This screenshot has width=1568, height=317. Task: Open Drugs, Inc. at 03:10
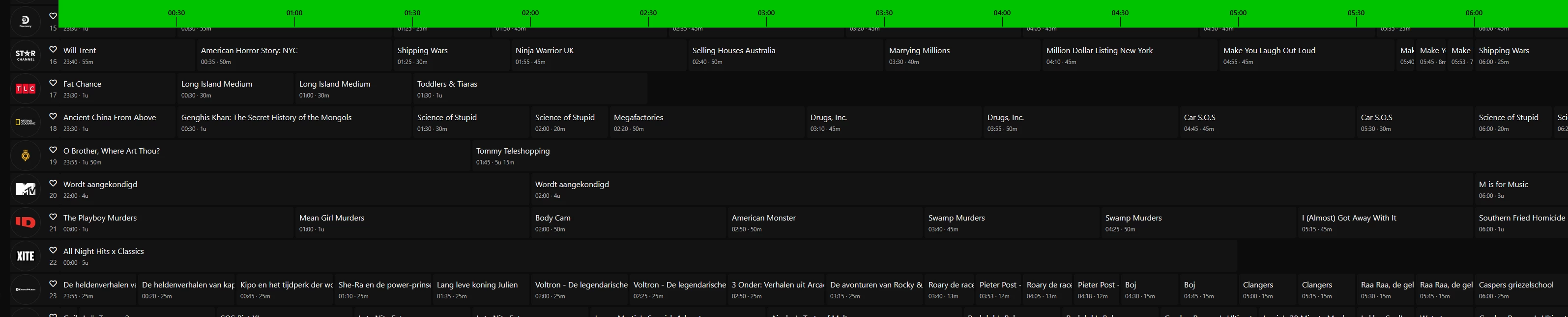[x=894, y=123]
